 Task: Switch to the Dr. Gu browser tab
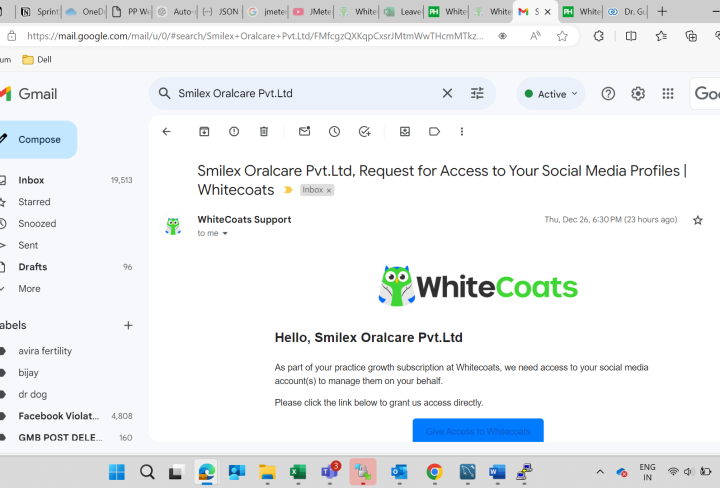pyautogui.click(x=627, y=11)
